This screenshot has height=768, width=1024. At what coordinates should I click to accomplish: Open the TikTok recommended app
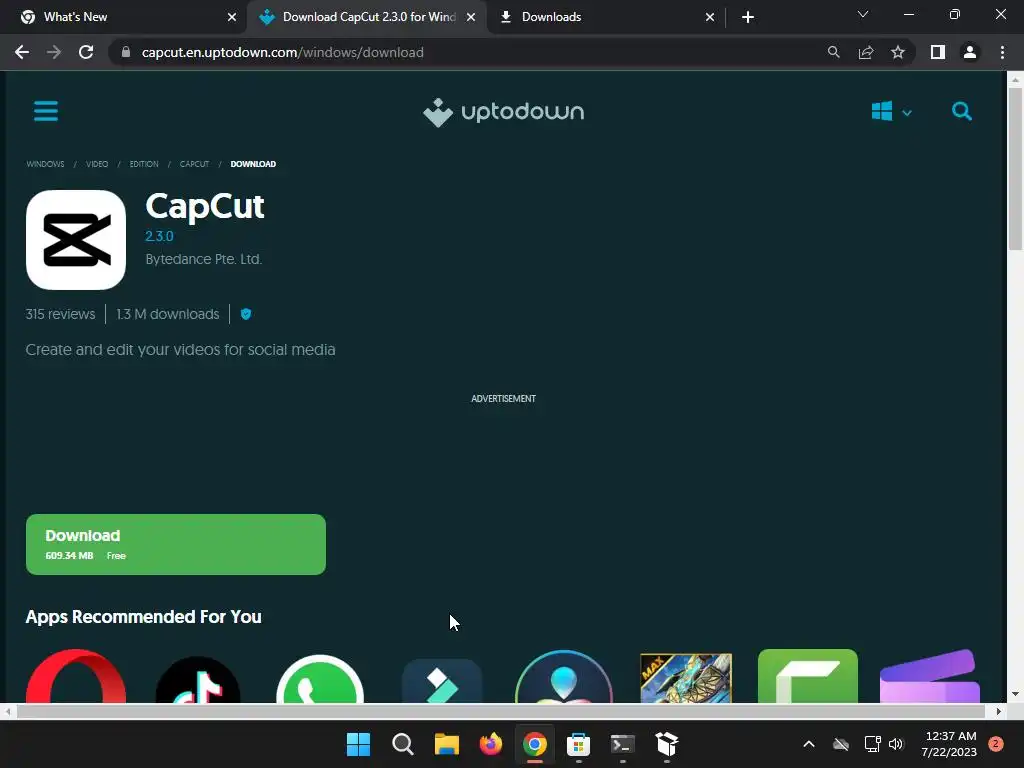click(198, 679)
